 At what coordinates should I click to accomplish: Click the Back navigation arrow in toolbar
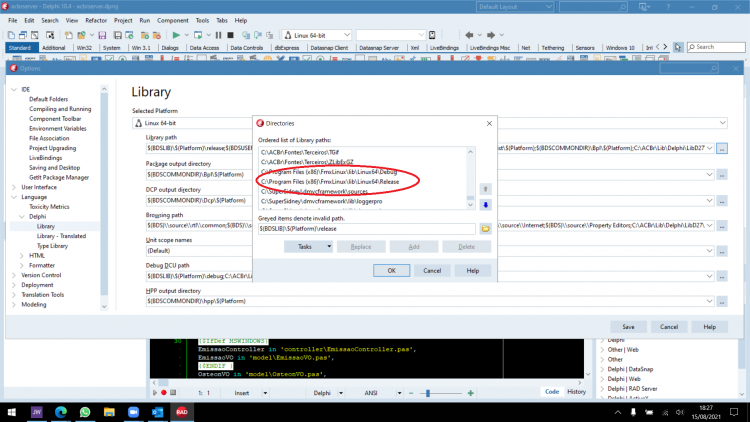click(469, 35)
